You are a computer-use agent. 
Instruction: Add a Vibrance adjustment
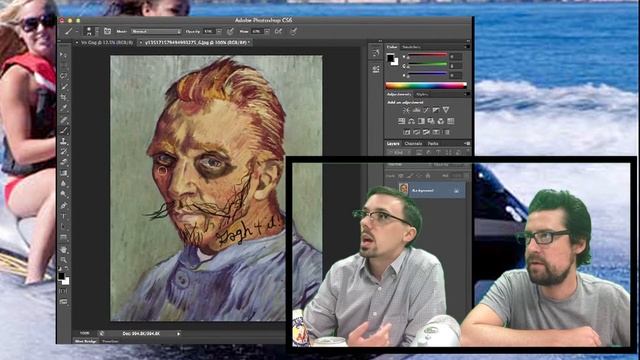(446, 110)
